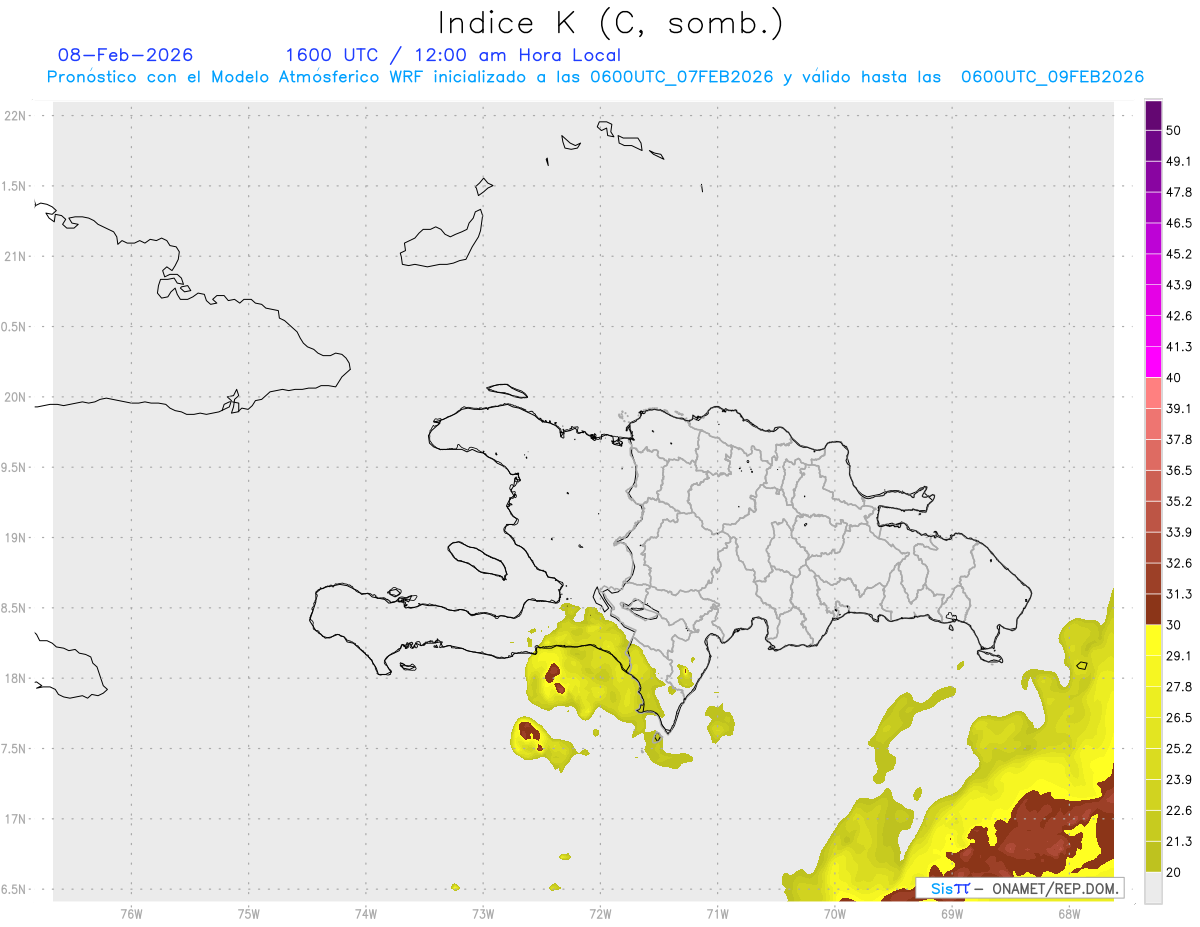Click the '71W' longitude label
This screenshot has height=927, width=1200.
[x=717, y=914]
